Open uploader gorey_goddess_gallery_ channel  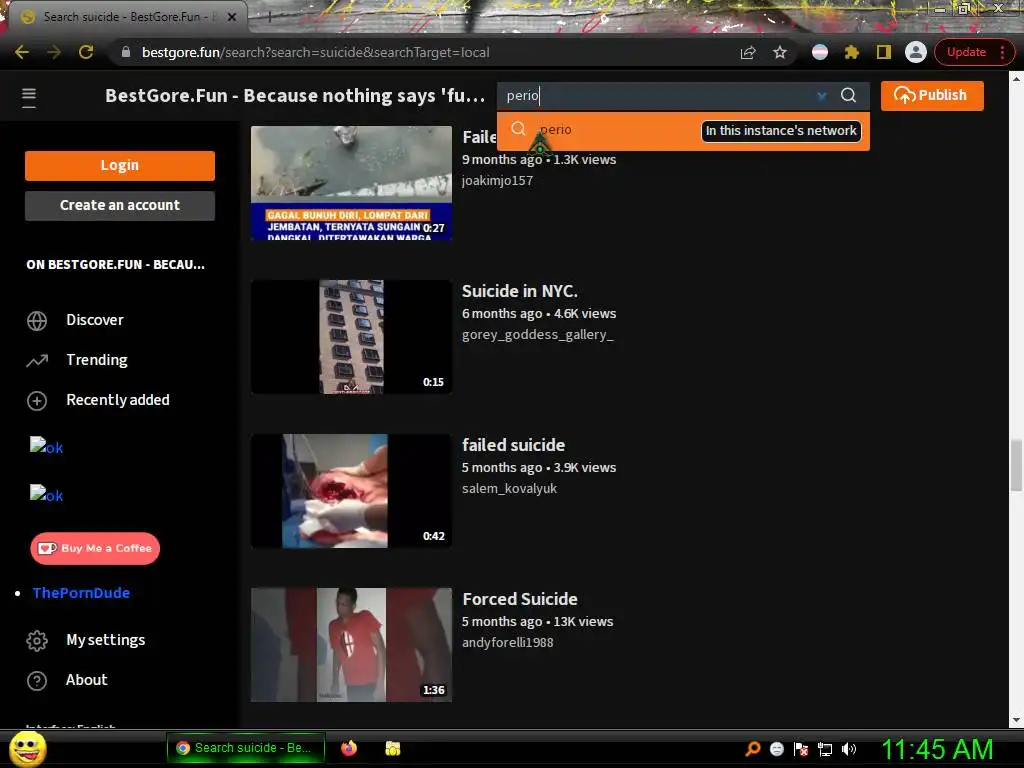click(x=537, y=335)
